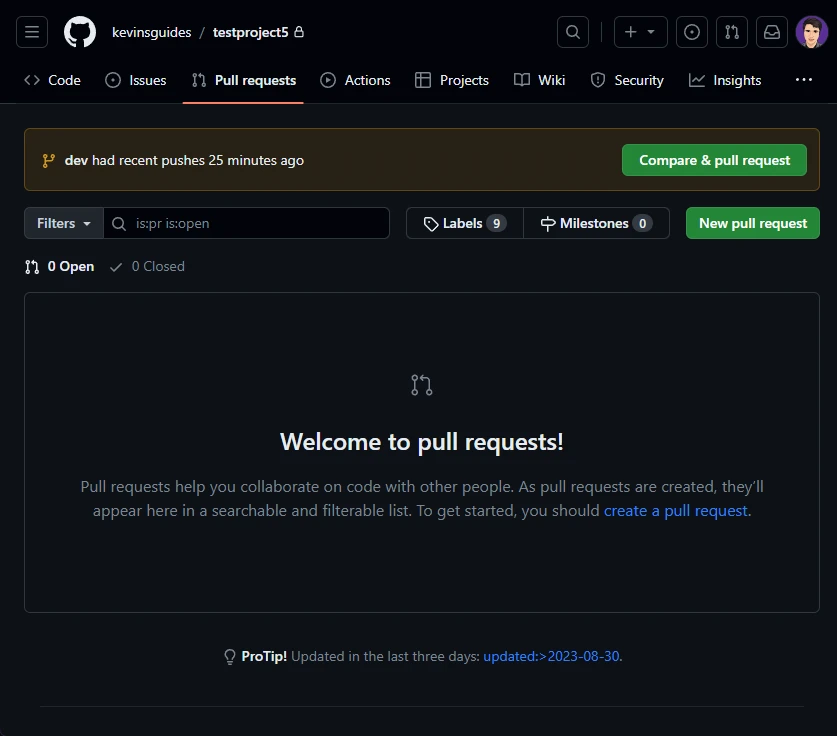The width and height of the screenshot is (837, 736).
Task: Open the Labels list button
Action: point(464,223)
